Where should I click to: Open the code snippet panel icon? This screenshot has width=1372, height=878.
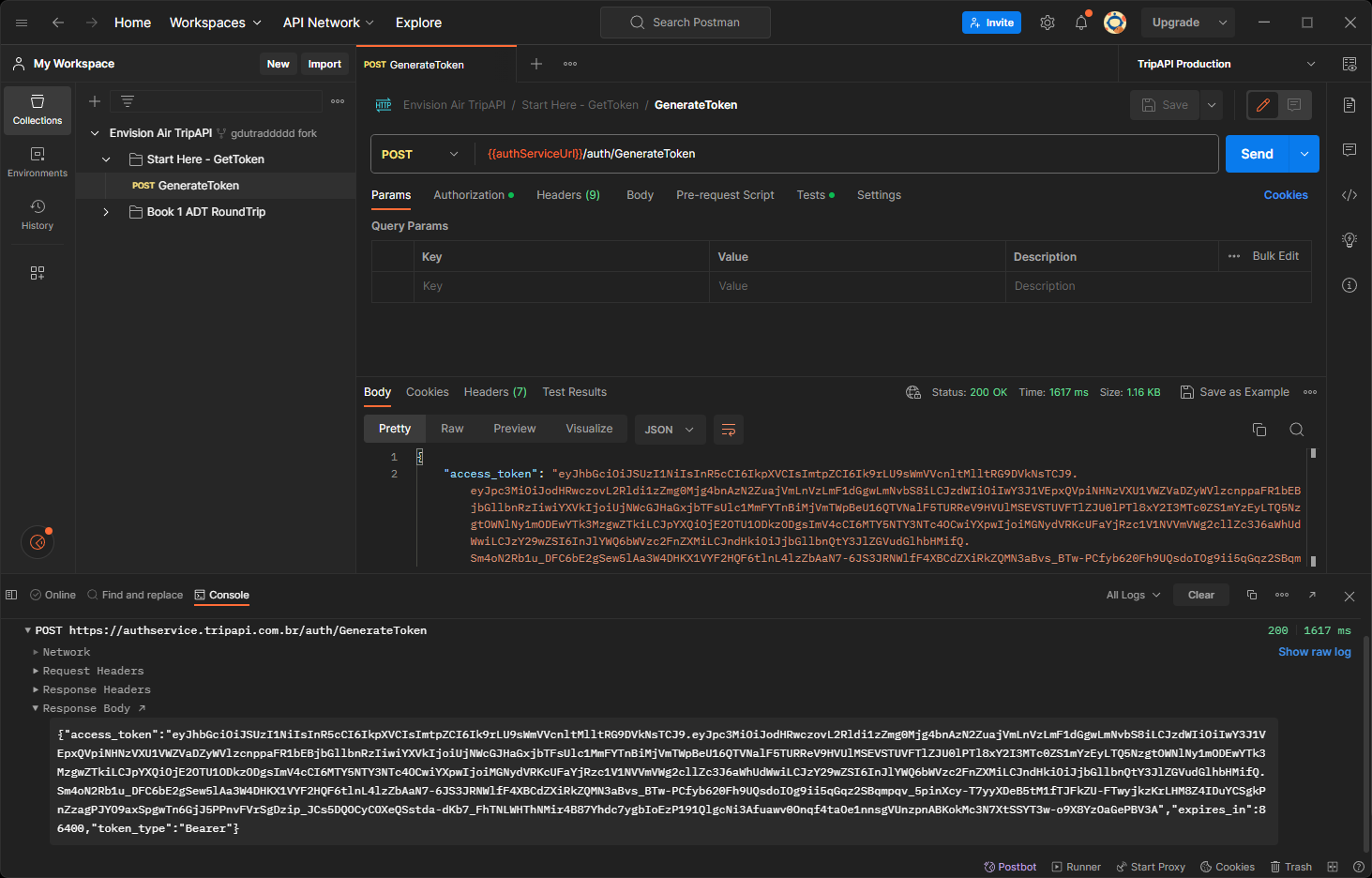[x=1349, y=195]
